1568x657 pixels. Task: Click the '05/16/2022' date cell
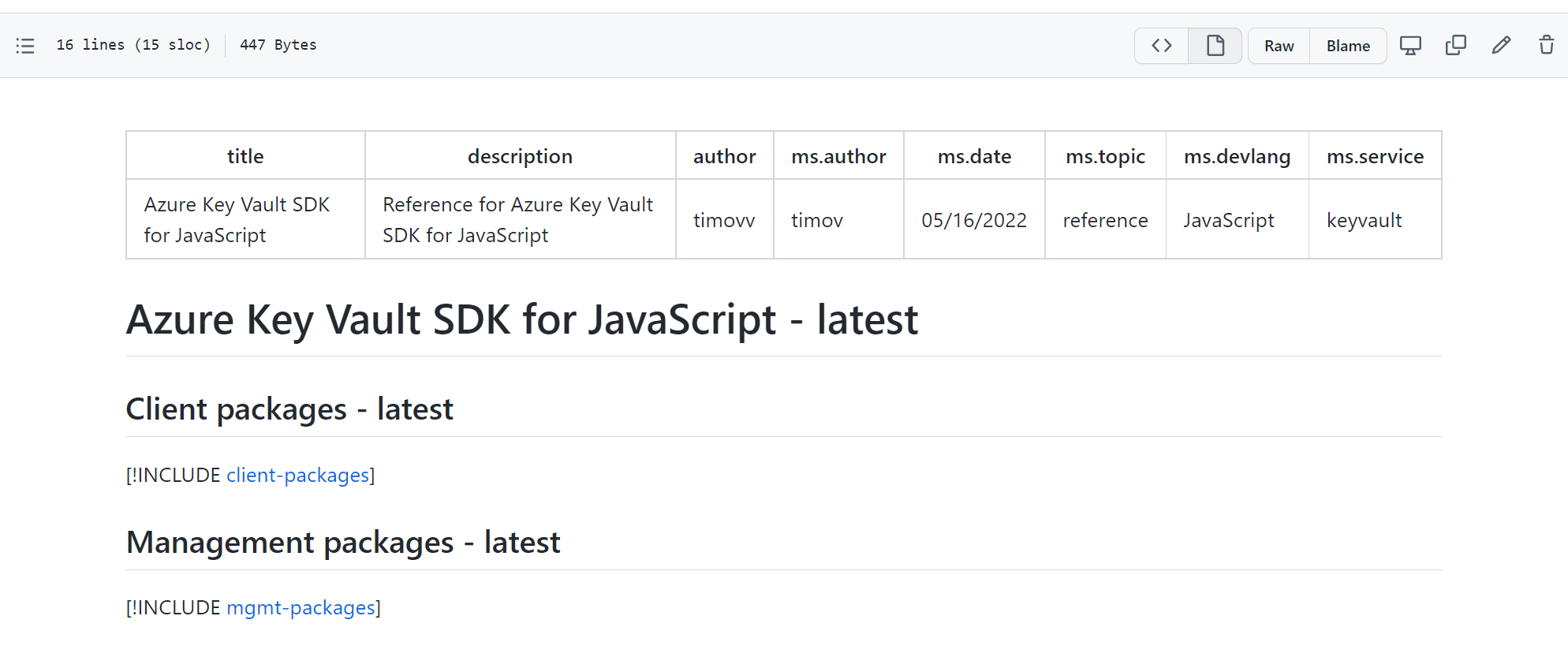tap(974, 220)
